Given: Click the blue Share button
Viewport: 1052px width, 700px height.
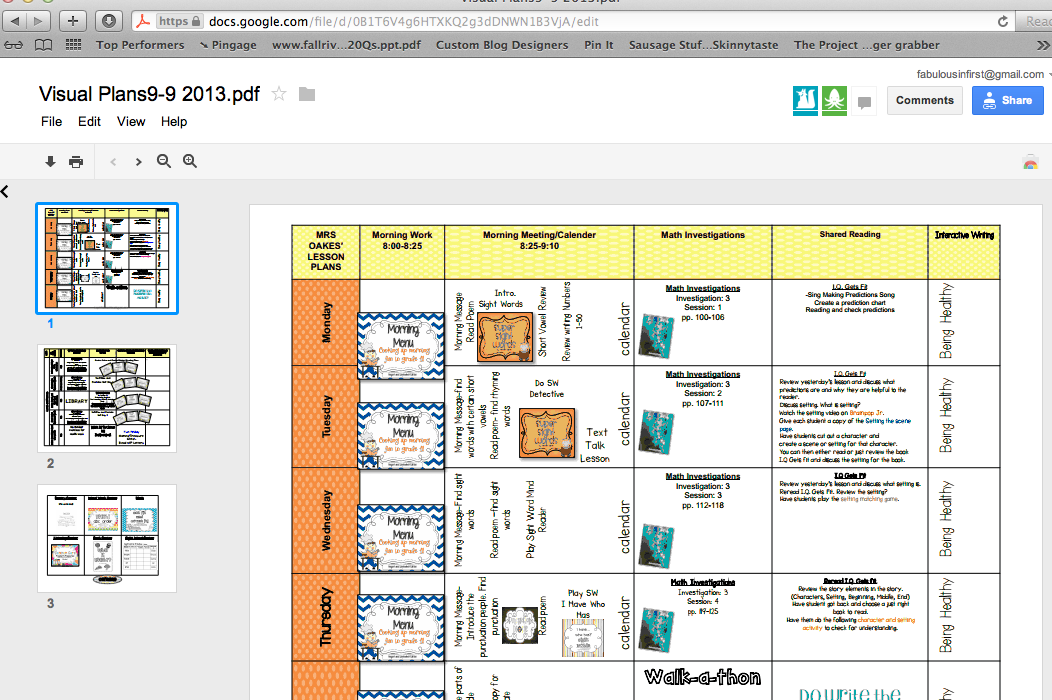Looking at the screenshot, I should pyautogui.click(x=1008, y=100).
